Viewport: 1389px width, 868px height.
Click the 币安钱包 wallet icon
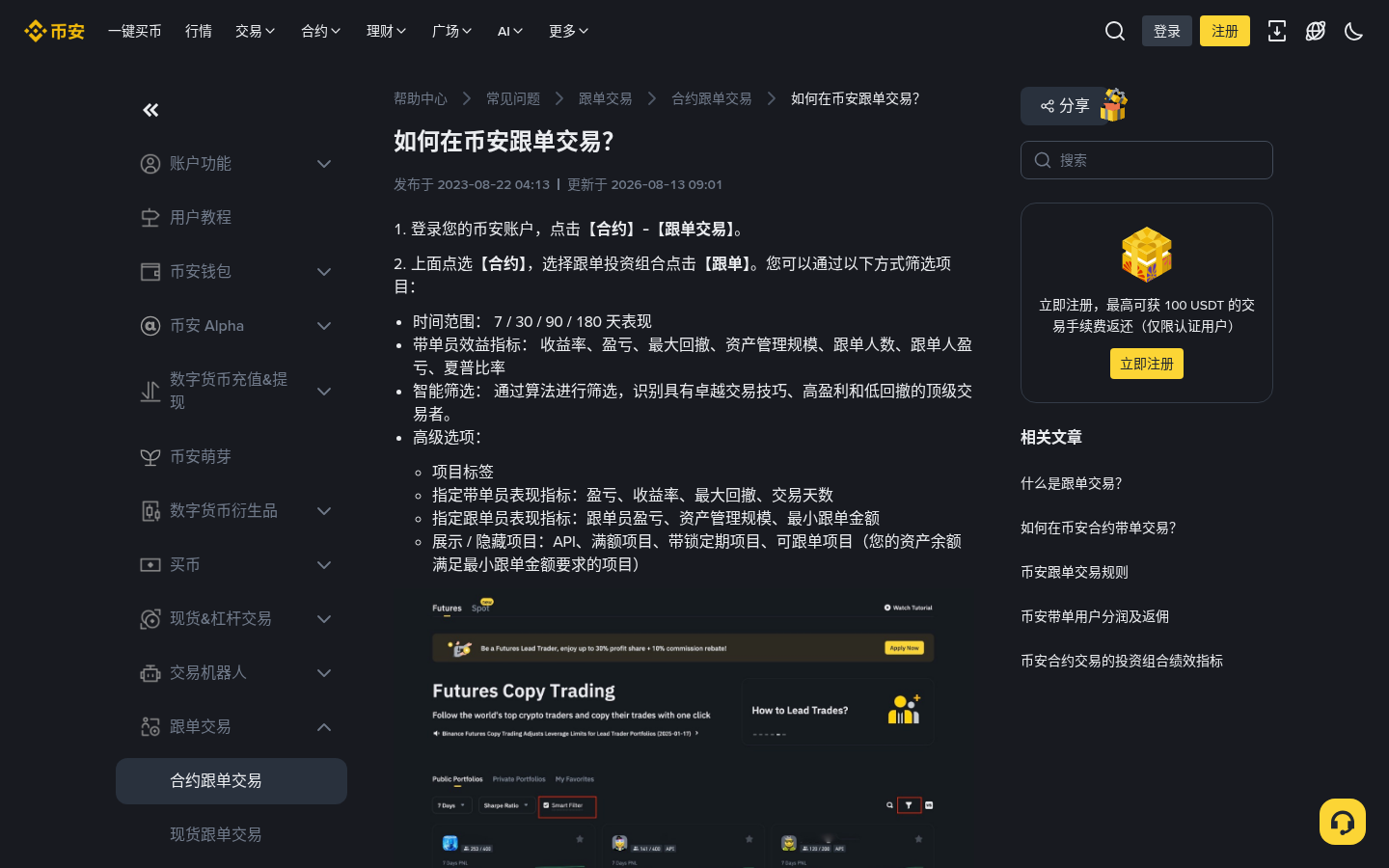[x=150, y=272]
